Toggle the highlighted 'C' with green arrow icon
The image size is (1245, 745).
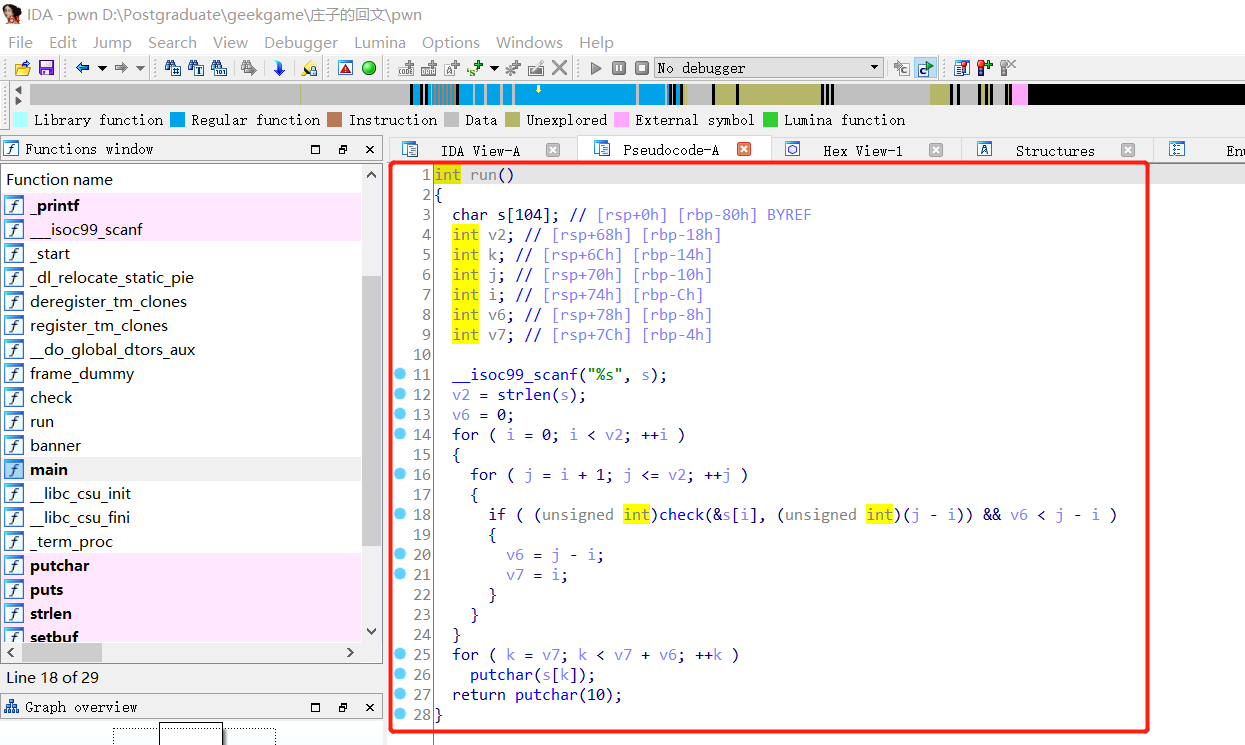click(925, 68)
